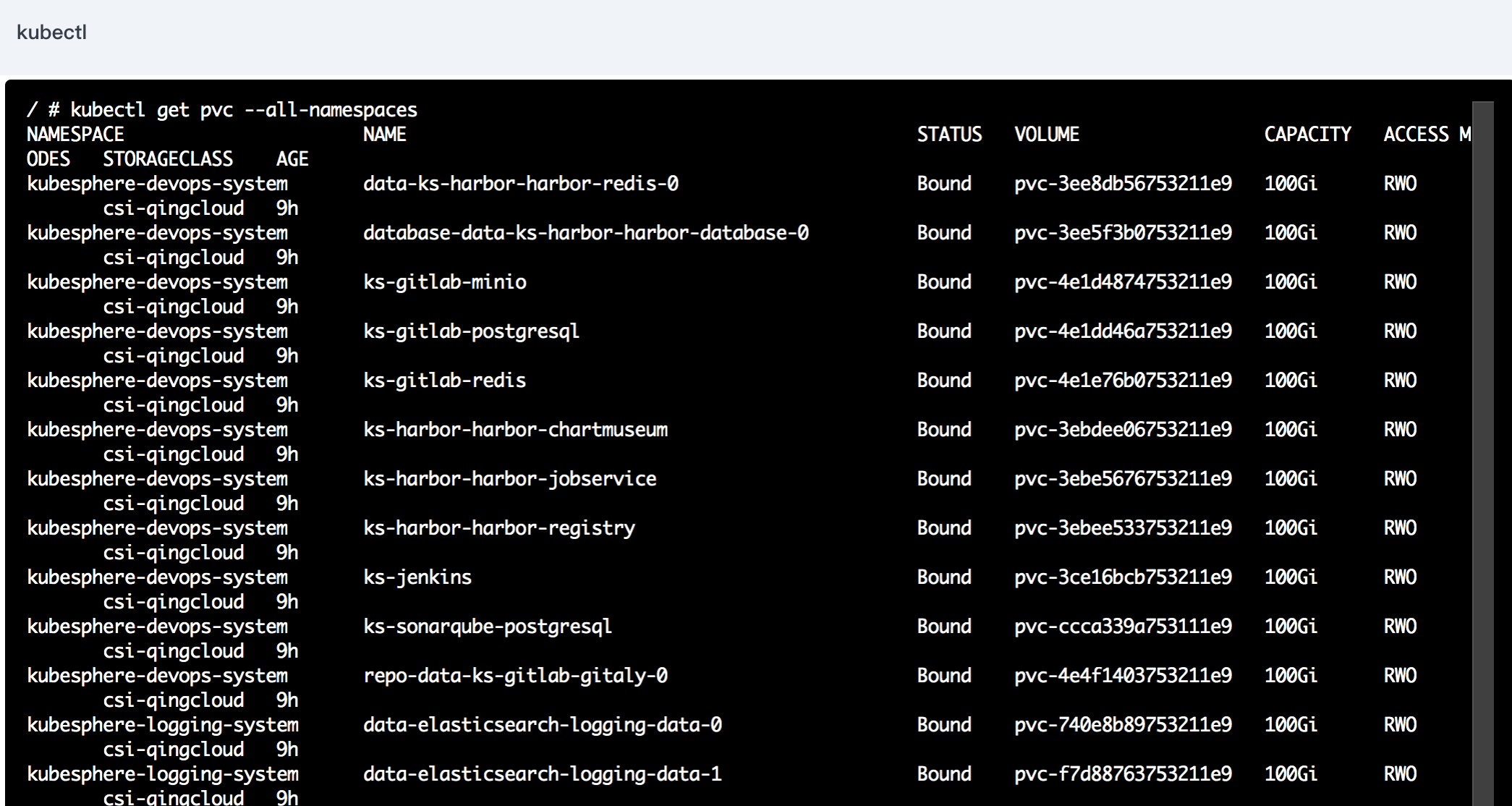Select the ks-harbor-harbor-chartmuseum PVC entry
This screenshot has height=806, width=1512.
pyautogui.click(x=515, y=429)
